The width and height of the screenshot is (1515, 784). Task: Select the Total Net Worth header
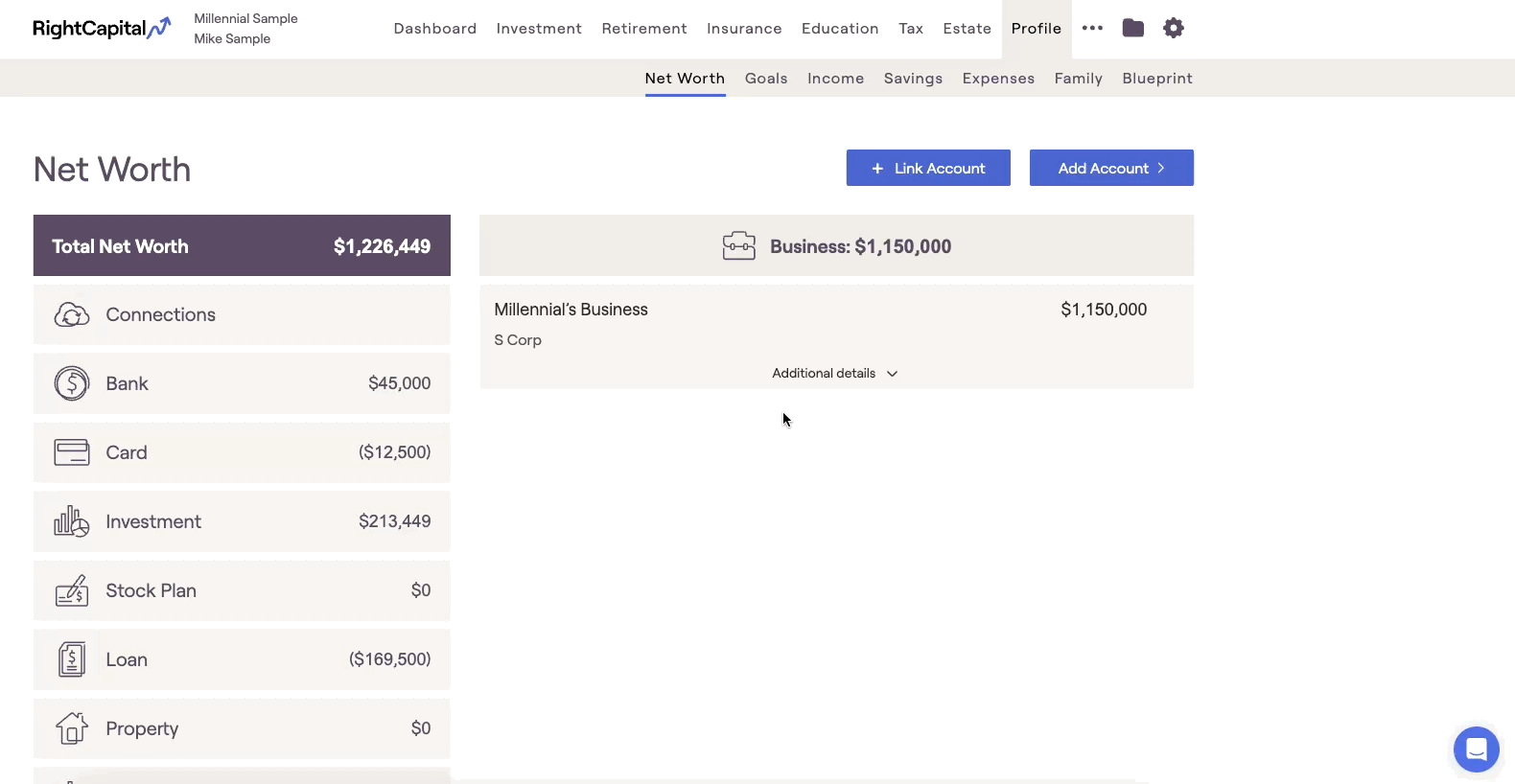241,246
